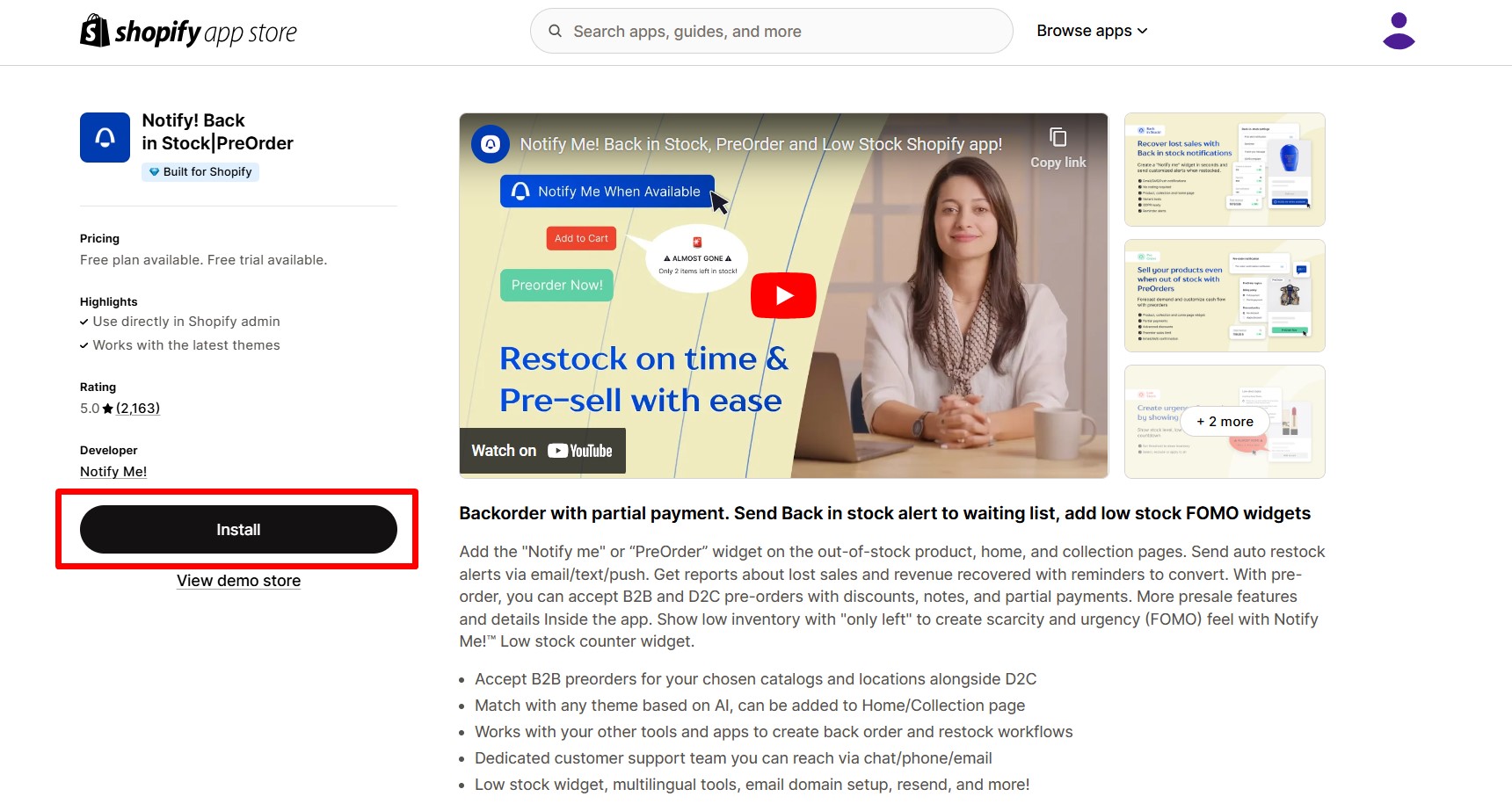Click the Watch on YouTube badge

tap(542, 451)
